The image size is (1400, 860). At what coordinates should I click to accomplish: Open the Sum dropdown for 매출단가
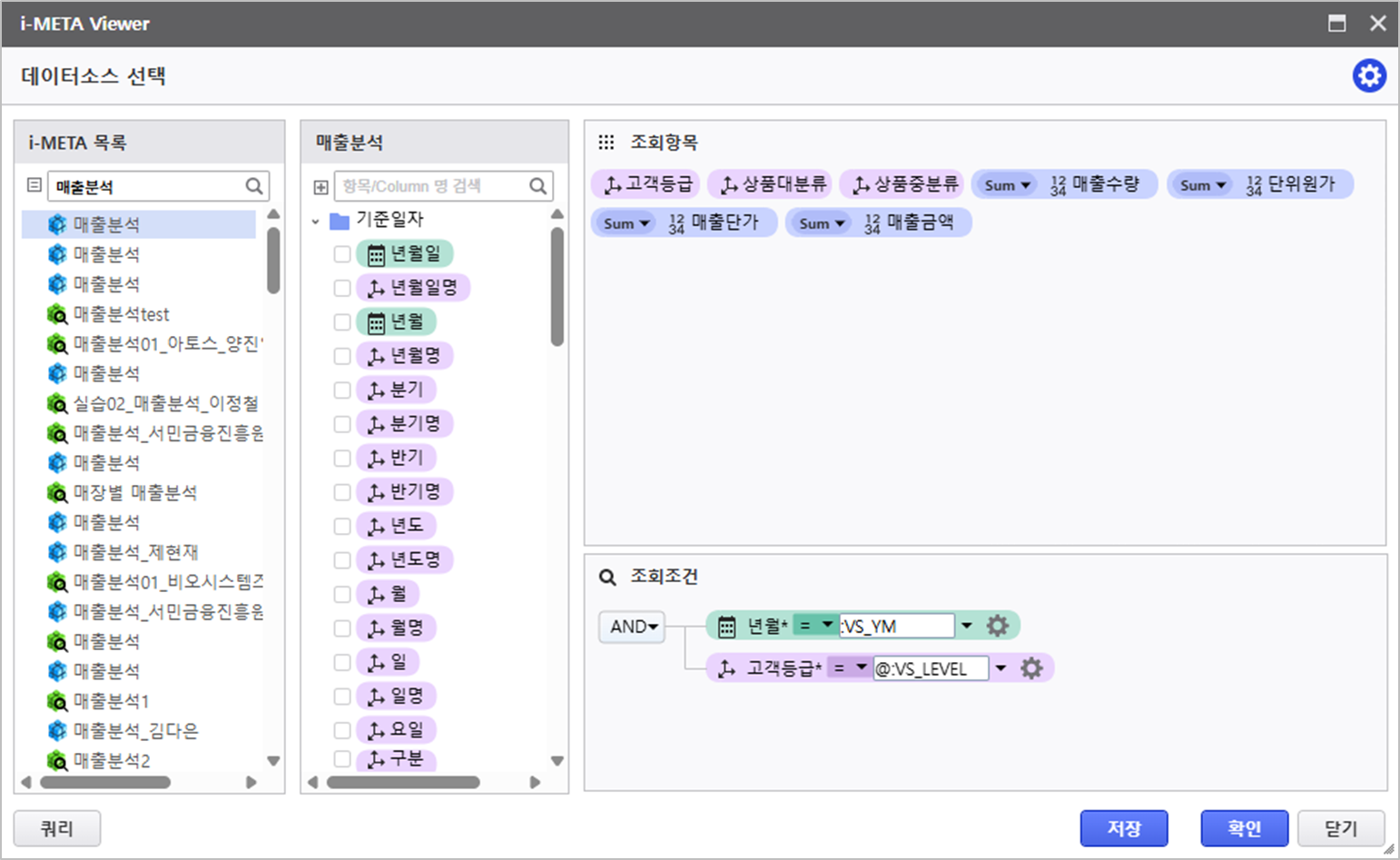pyautogui.click(x=626, y=223)
